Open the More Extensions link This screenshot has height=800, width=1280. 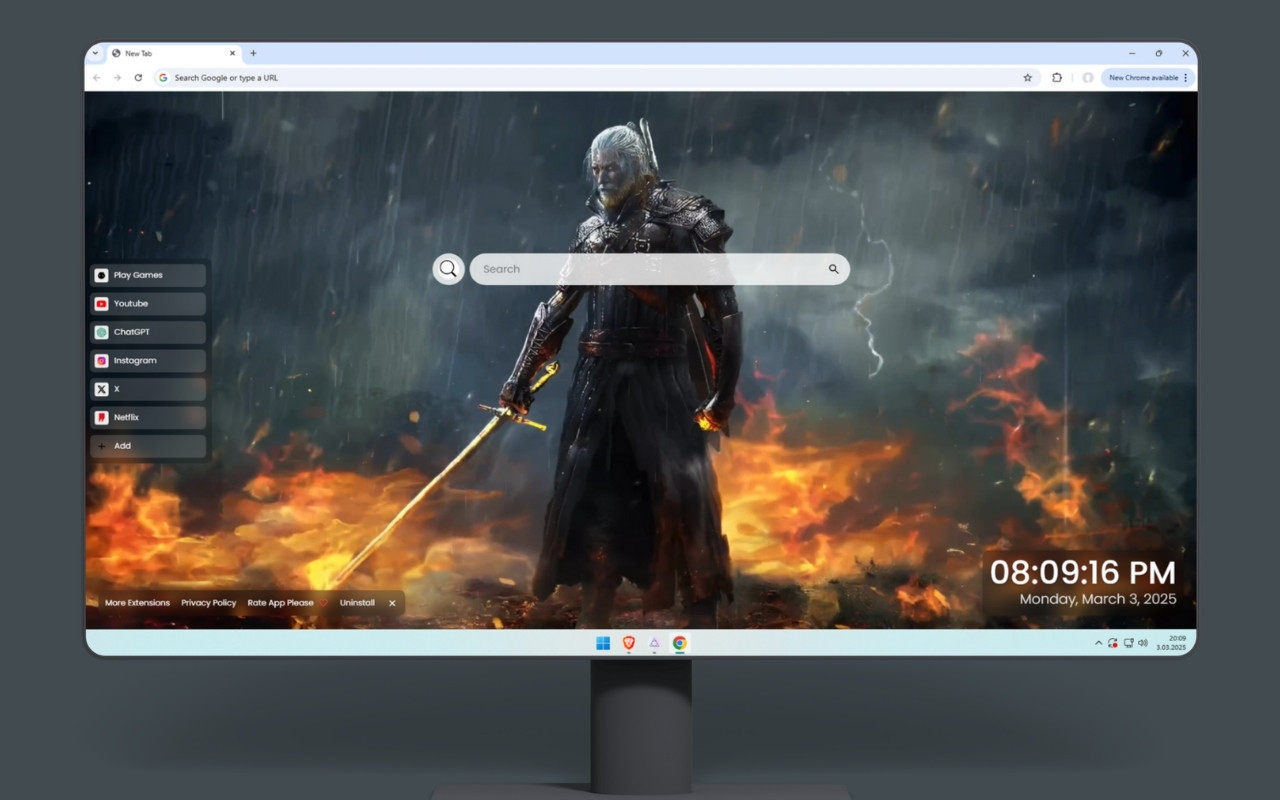coord(137,603)
